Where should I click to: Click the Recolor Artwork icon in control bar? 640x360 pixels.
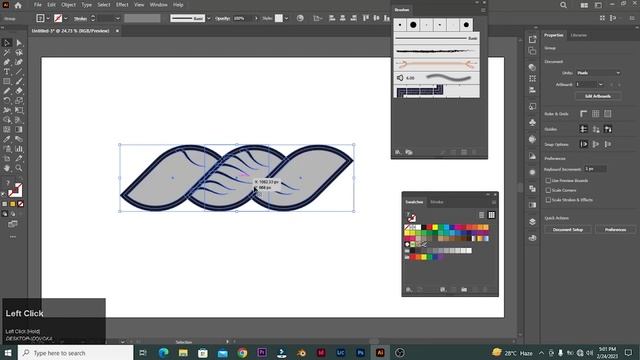300,18
